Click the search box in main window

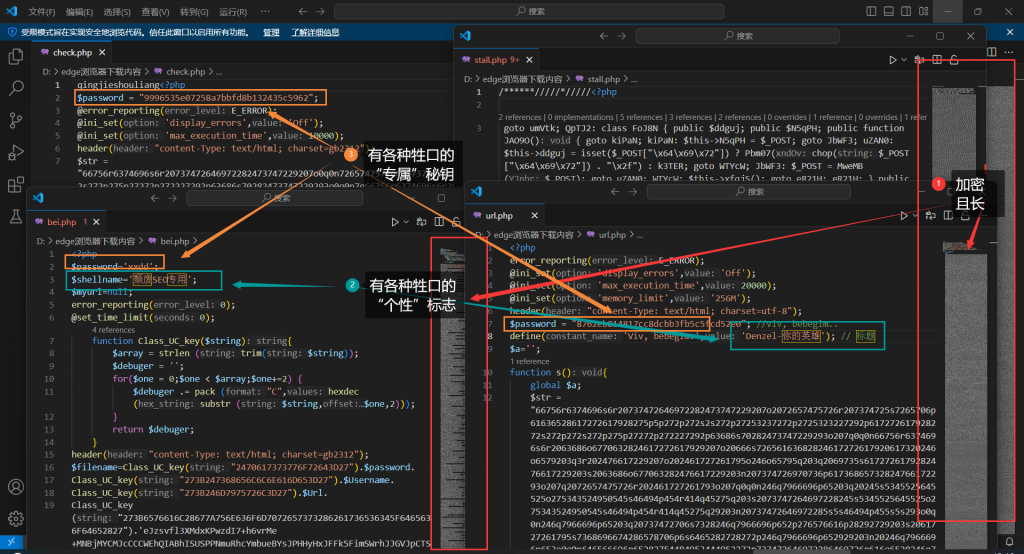point(529,11)
